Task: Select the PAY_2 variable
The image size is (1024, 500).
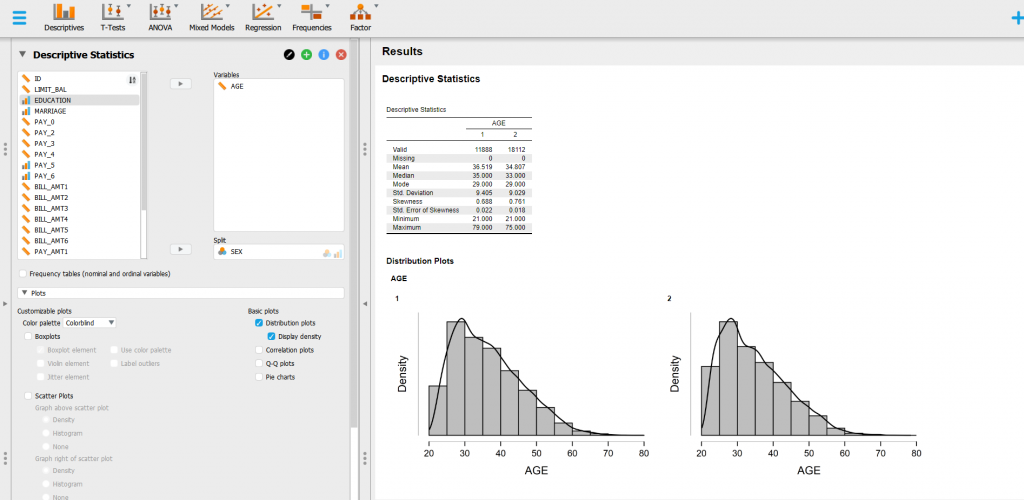Action: pyautogui.click(x=79, y=133)
